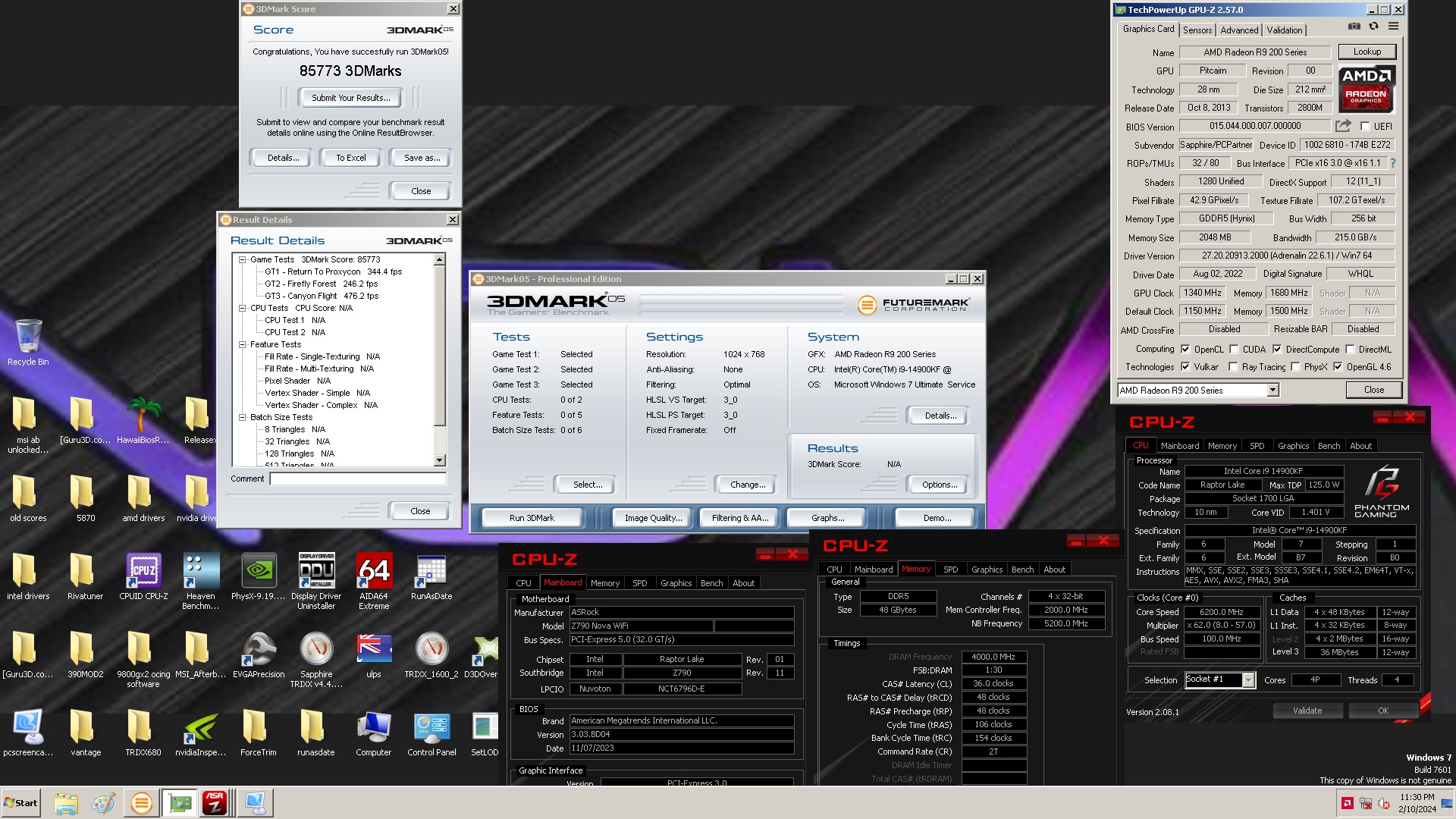The image size is (1456, 819).
Task: Toggle the Ray Tracing checkbox in GPU-Z
Action: (1233, 367)
